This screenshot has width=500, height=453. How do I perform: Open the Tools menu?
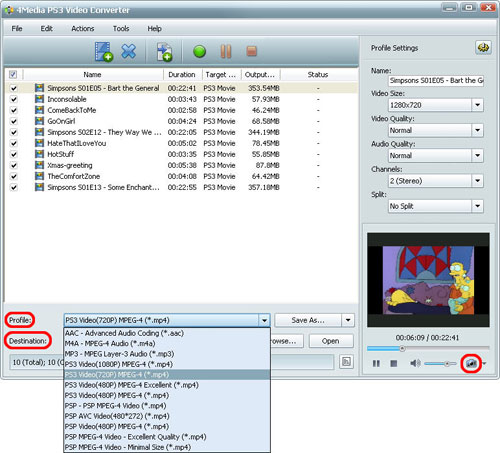pyautogui.click(x=121, y=29)
